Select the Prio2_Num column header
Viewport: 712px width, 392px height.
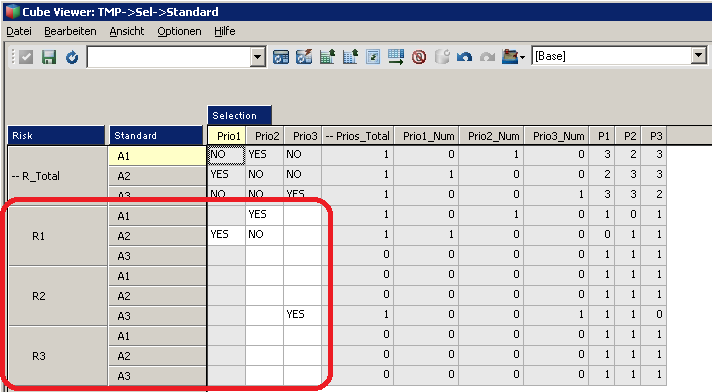point(492,136)
